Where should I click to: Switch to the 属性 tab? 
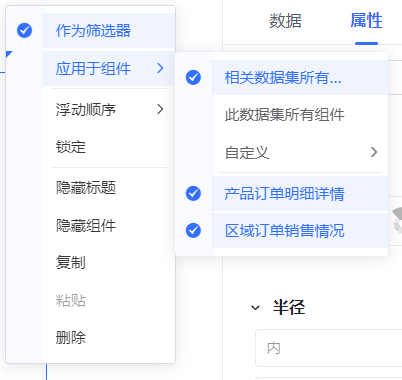tap(366, 21)
